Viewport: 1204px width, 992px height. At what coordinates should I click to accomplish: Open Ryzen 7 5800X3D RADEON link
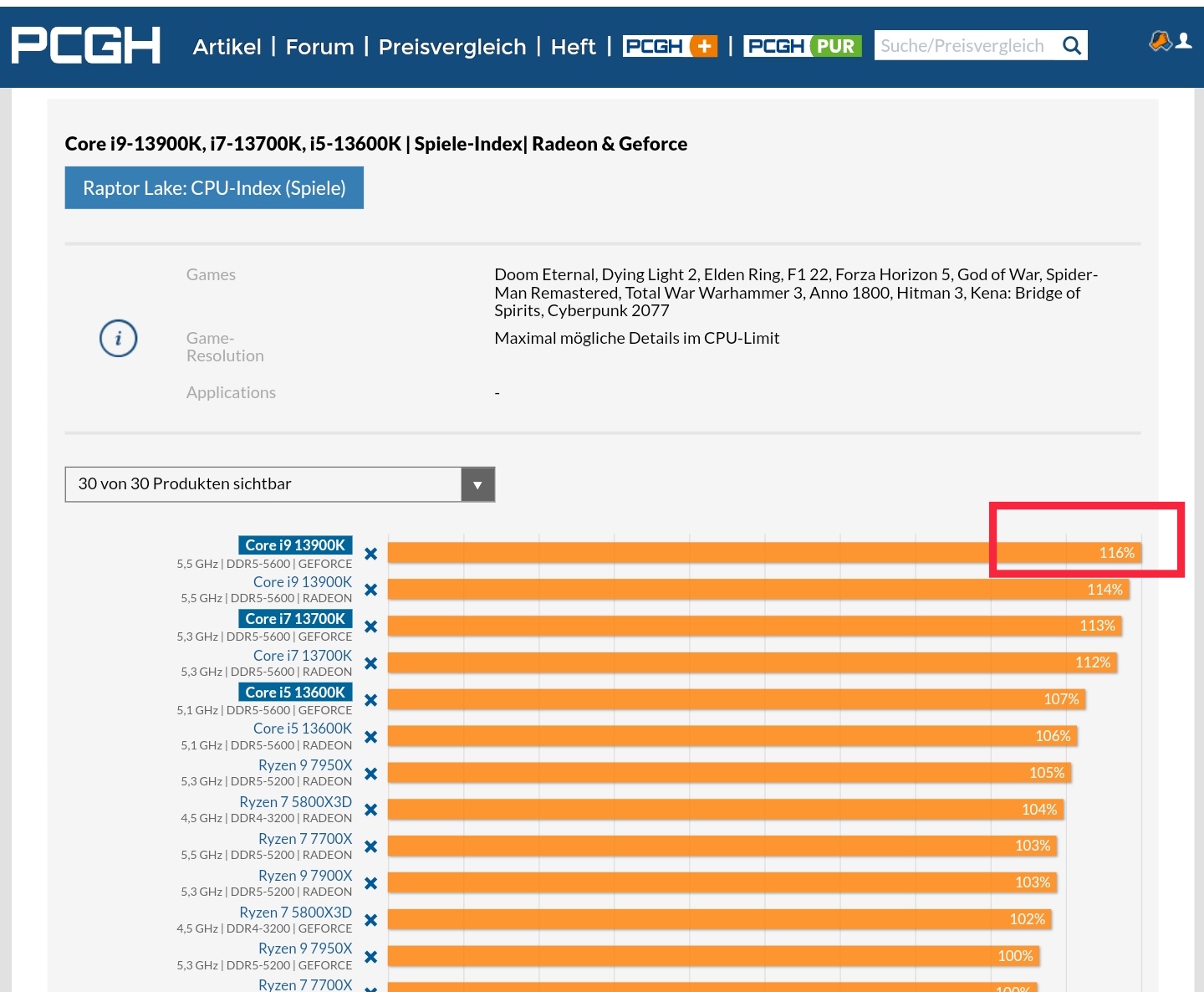click(296, 802)
